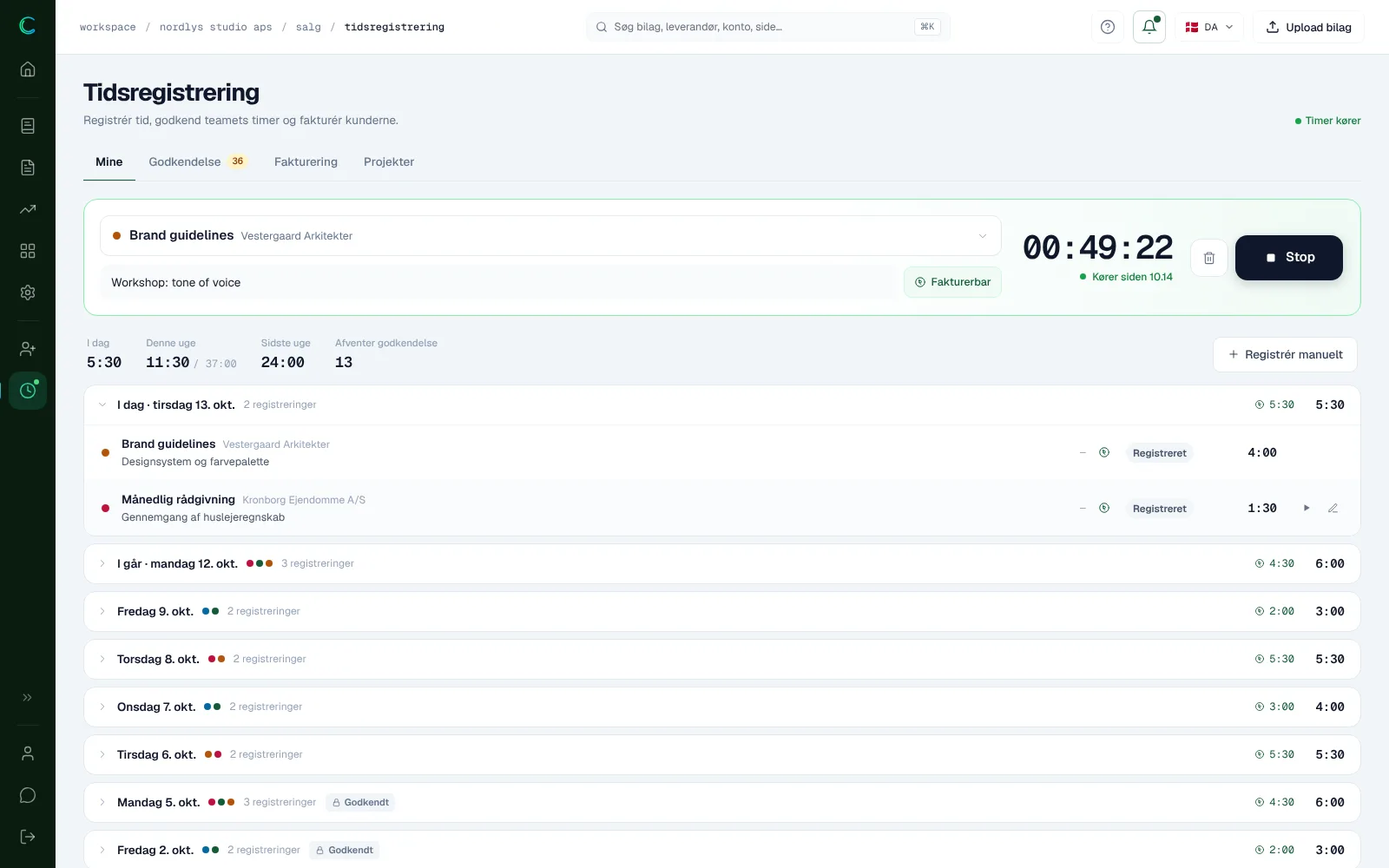This screenshot has width=1389, height=868.
Task: Open the user profile sidebar icon
Action: tap(28, 753)
